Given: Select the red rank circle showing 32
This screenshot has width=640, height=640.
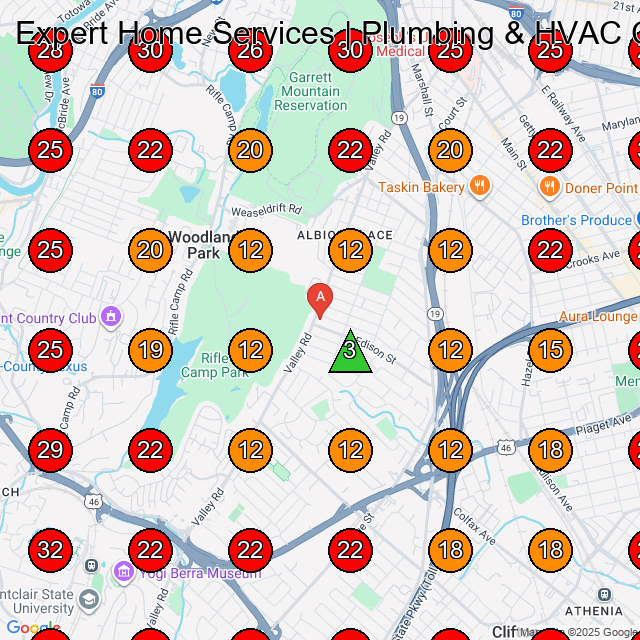Looking at the screenshot, I should 50,550.
